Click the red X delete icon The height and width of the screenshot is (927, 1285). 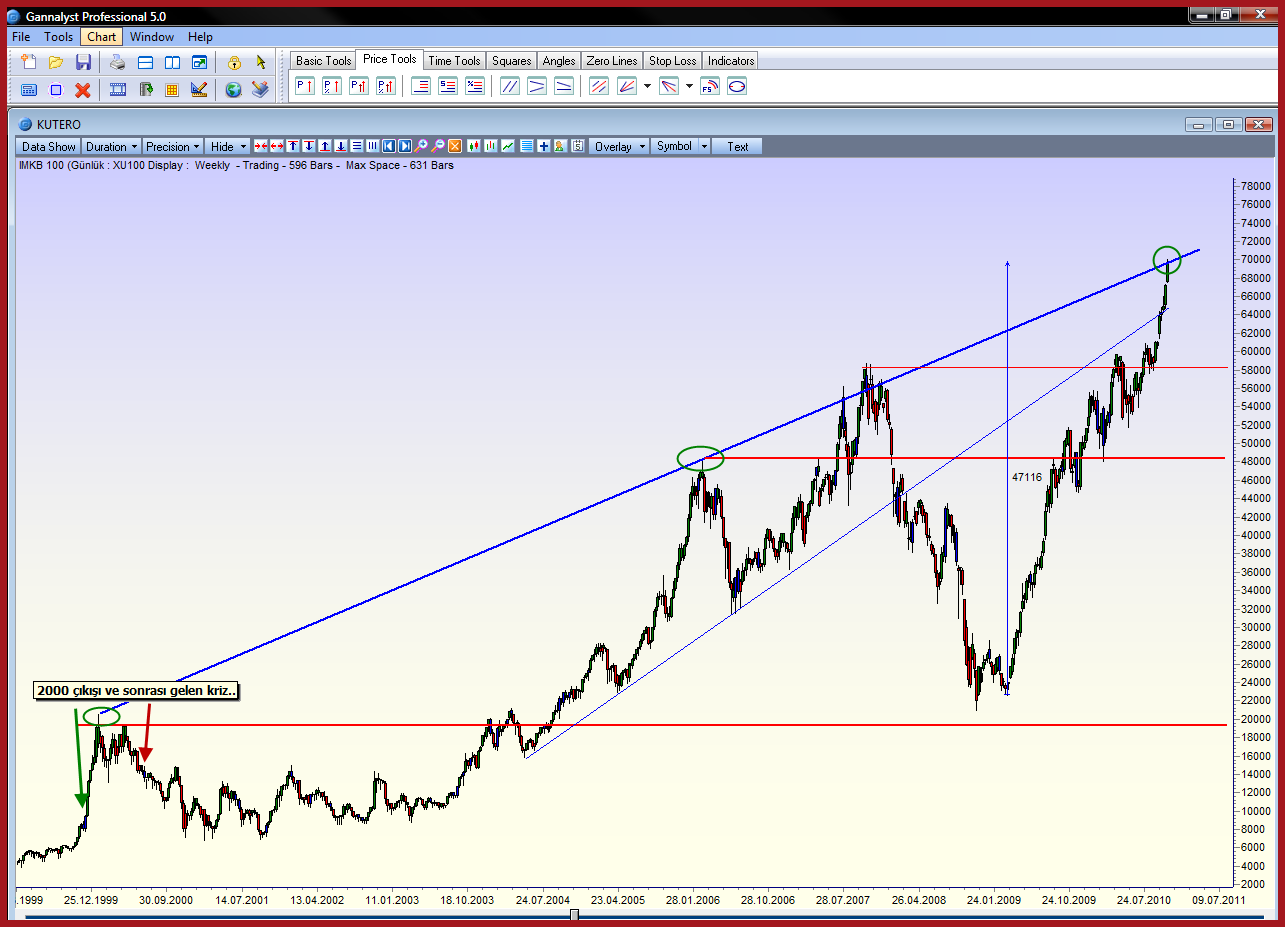point(83,90)
